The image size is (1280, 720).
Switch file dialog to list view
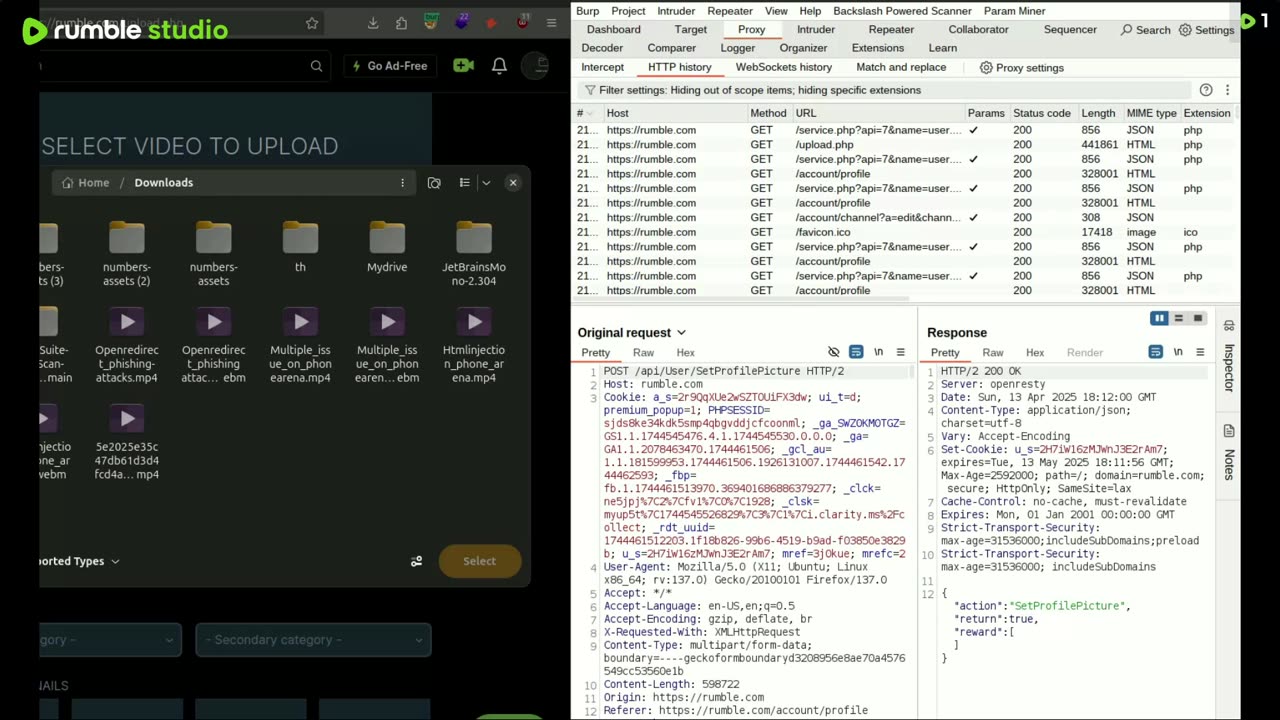[x=464, y=183]
